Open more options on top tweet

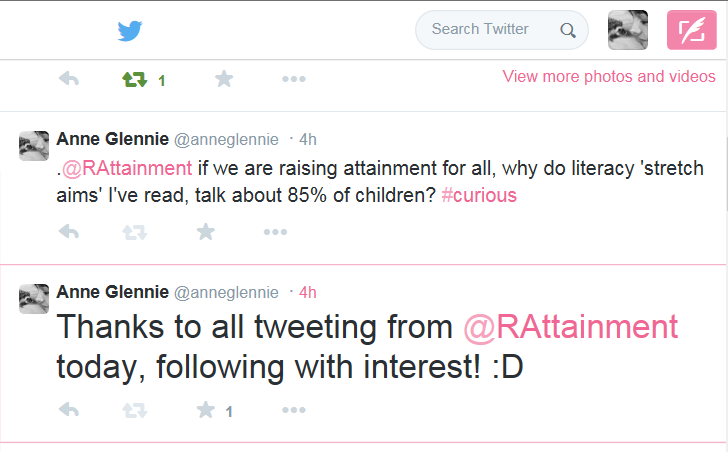(x=293, y=79)
